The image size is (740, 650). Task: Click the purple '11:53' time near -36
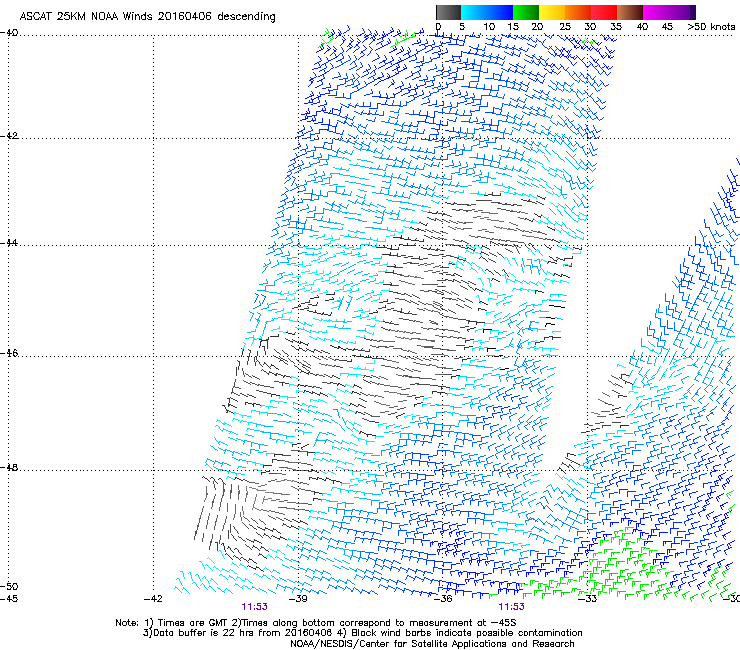pos(511,607)
